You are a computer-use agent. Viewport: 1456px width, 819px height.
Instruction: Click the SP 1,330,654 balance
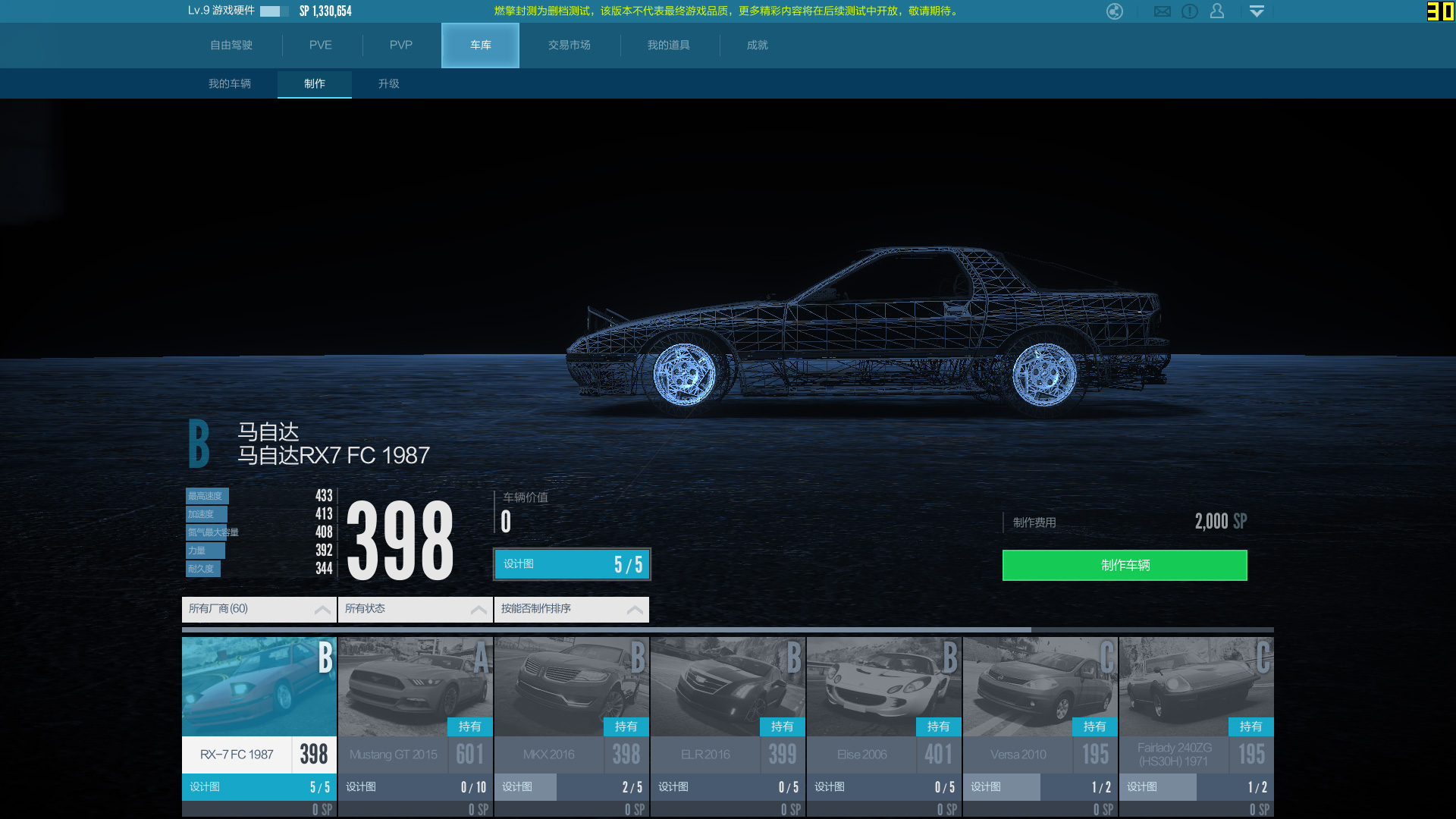coord(326,11)
